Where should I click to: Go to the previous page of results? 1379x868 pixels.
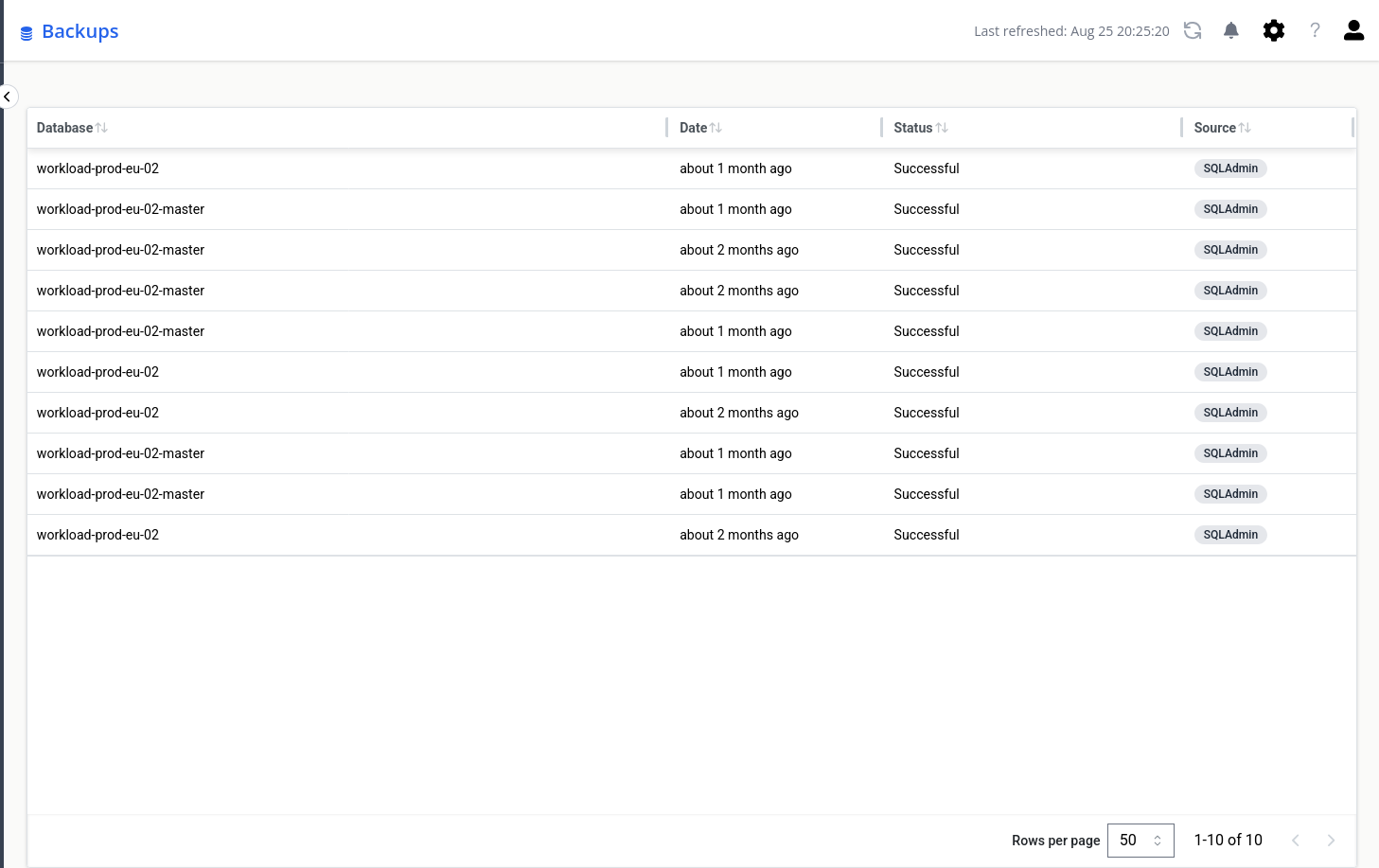click(1295, 841)
